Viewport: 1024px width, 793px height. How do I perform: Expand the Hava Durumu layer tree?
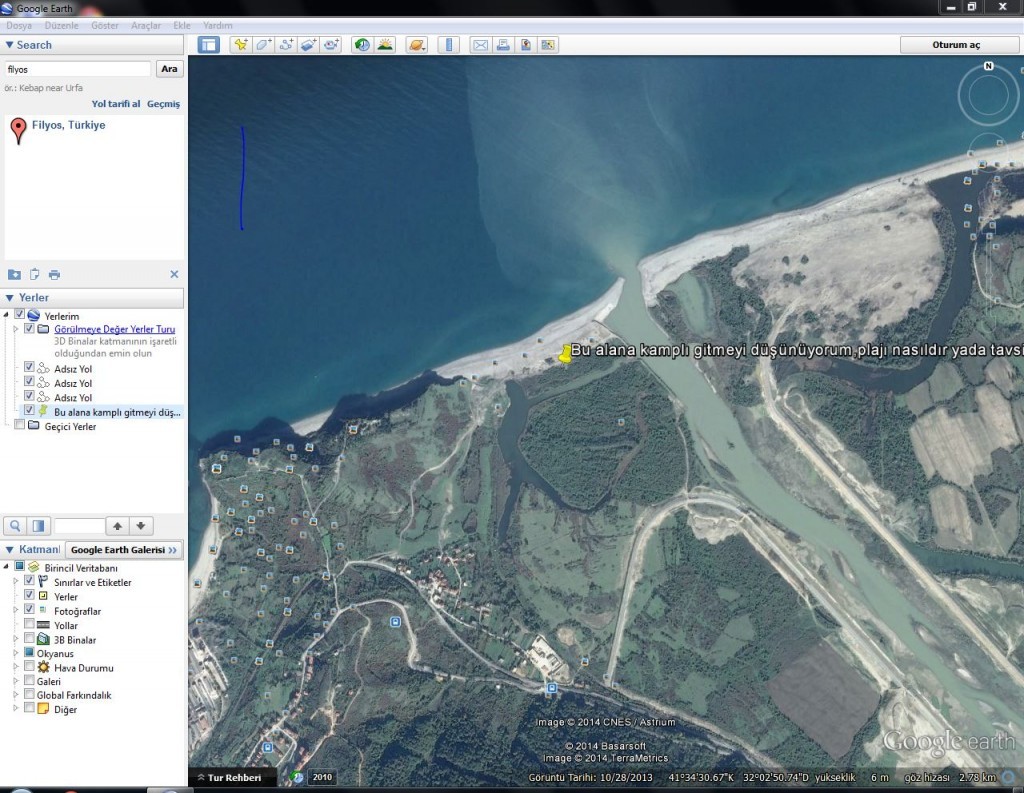coord(15,667)
